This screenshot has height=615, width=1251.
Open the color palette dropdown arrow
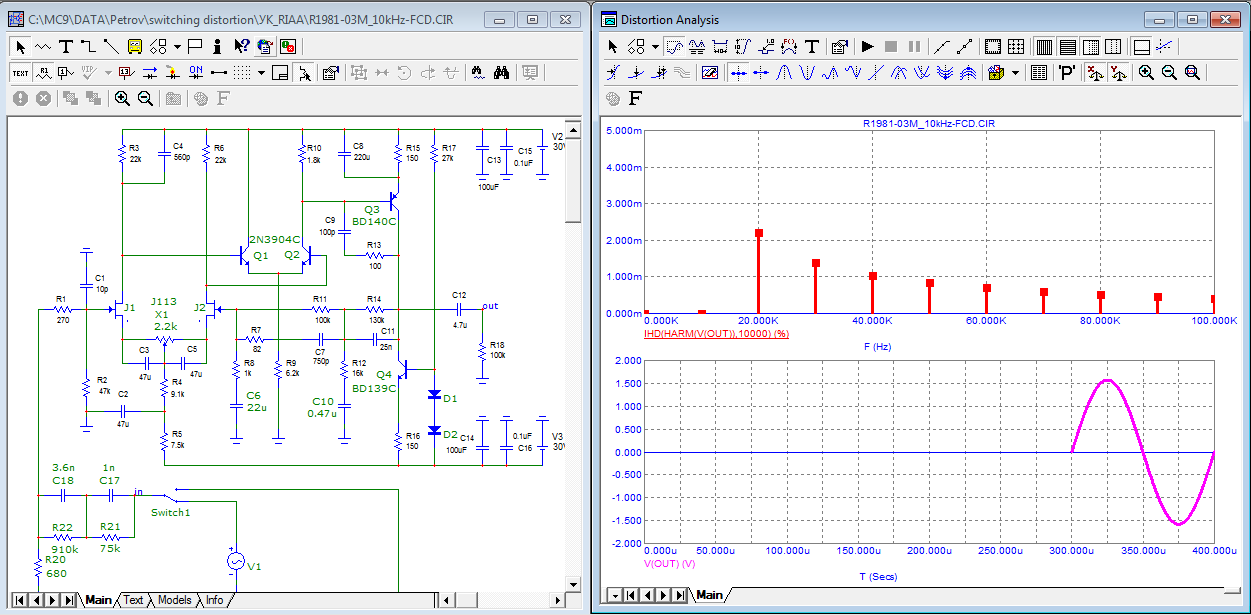coord(1014,72)
